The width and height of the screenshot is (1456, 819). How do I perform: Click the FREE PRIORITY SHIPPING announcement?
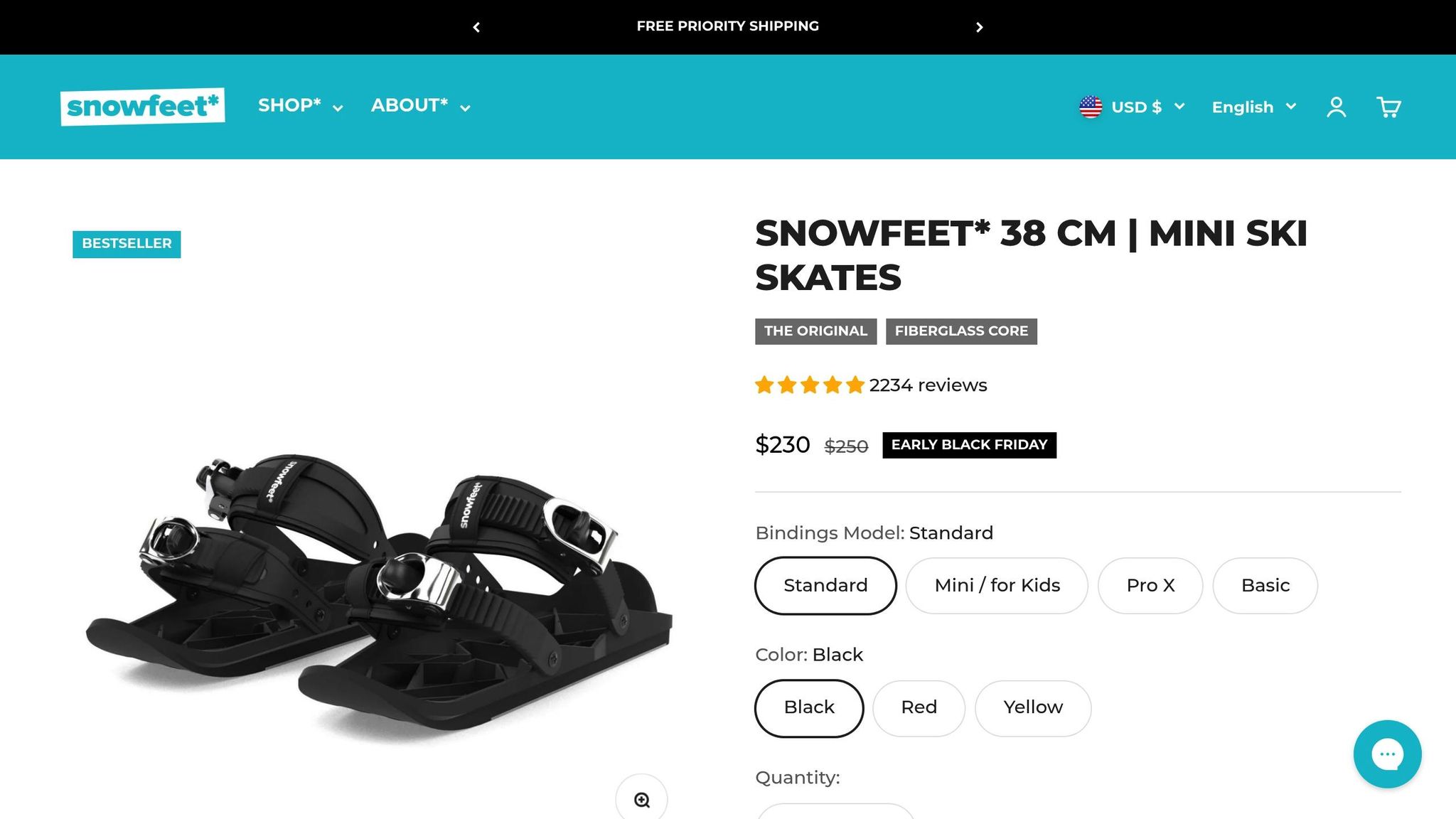(x=727, y=26)
